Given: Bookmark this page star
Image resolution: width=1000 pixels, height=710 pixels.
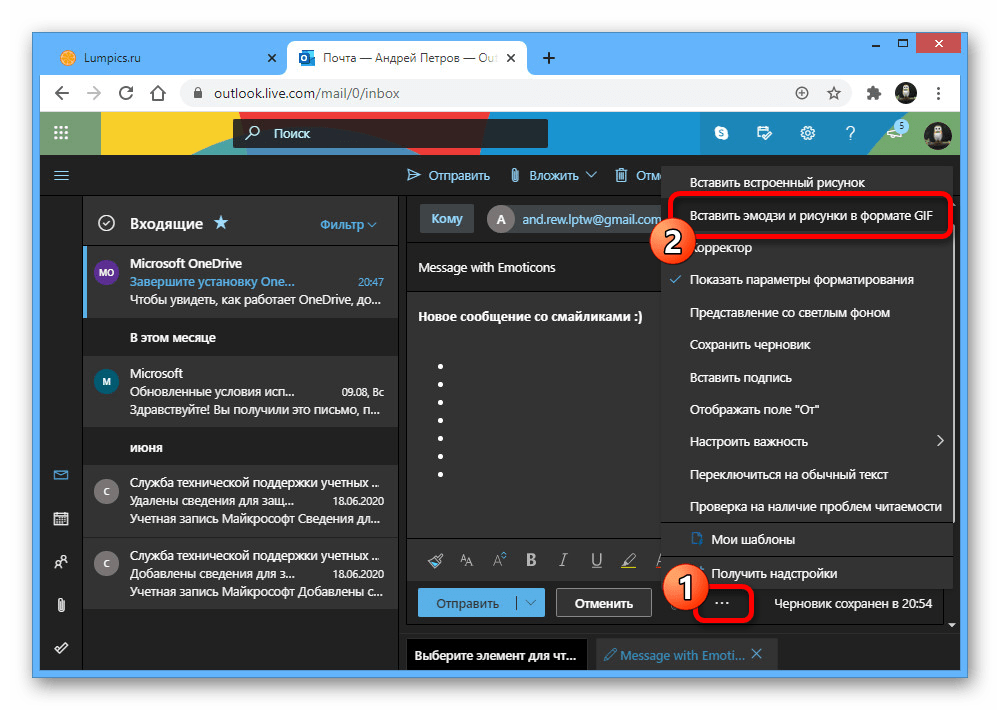Looking at the screenshot, I should (x=834, y=93).
